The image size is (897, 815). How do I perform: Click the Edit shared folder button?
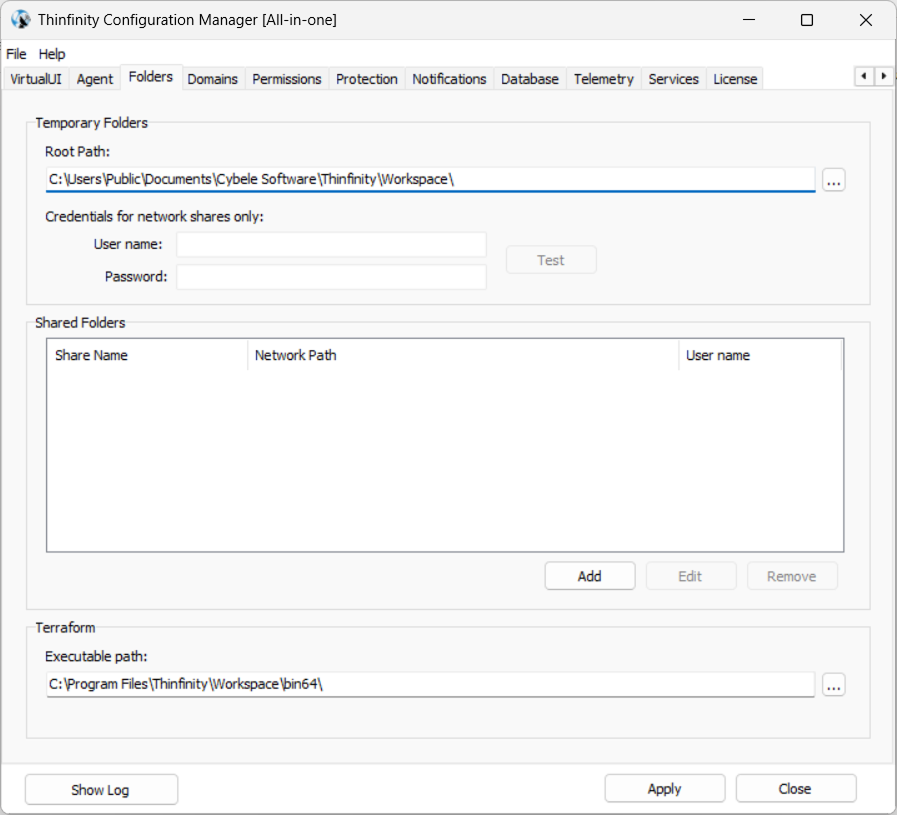click(x=690, y=576)
